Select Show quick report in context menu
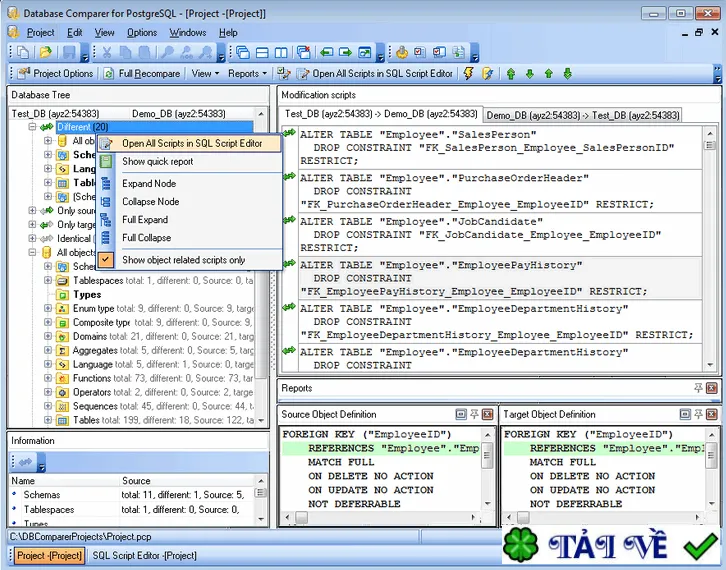The width and height of the screenshot is (726, 570). (x=157, y=162)
